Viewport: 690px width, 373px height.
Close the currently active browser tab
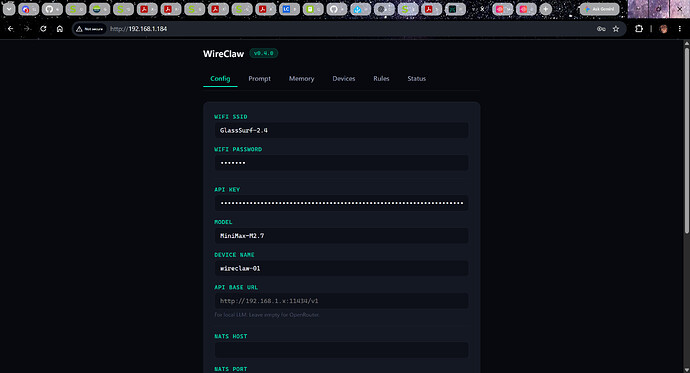(482, 9)
